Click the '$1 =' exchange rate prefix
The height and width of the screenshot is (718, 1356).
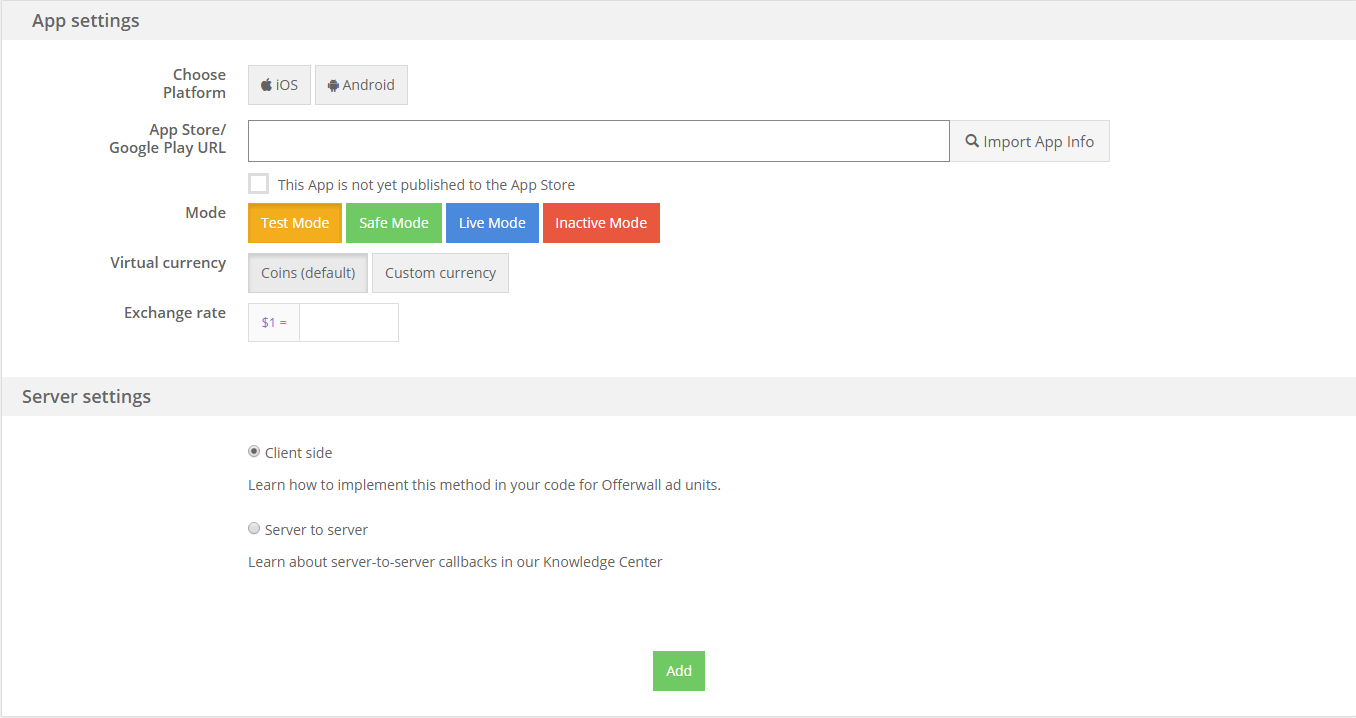coord(274,322)
